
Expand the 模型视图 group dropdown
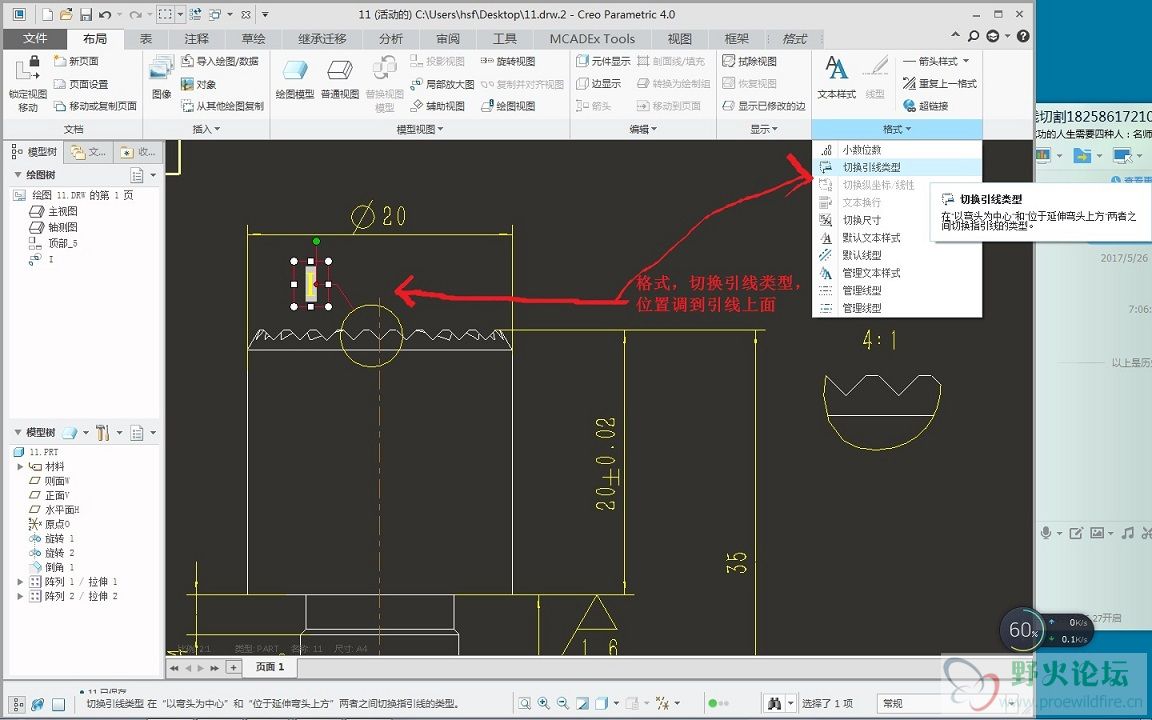coord(420,129)
